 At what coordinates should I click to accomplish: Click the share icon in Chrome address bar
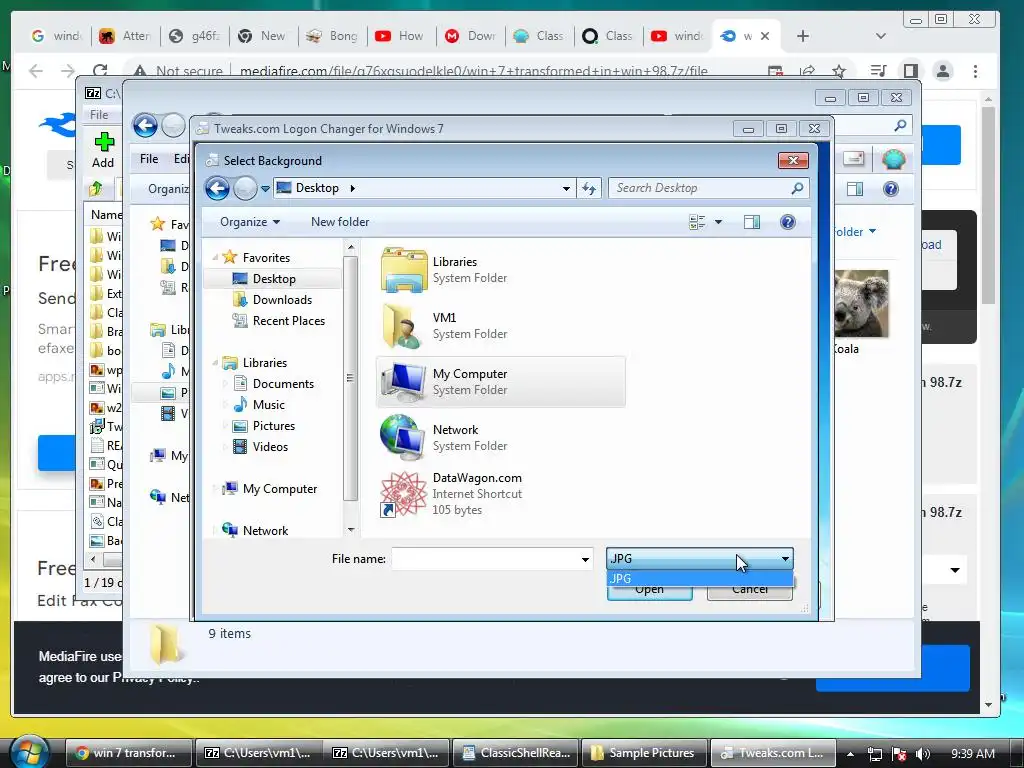pyautogui.click(x=808, y=71)
